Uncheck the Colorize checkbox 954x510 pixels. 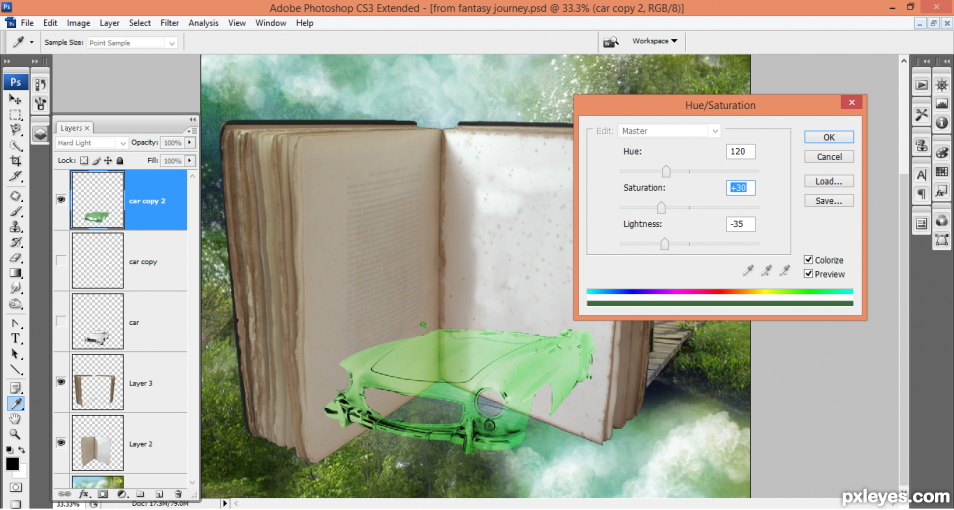tap(809, 259)
